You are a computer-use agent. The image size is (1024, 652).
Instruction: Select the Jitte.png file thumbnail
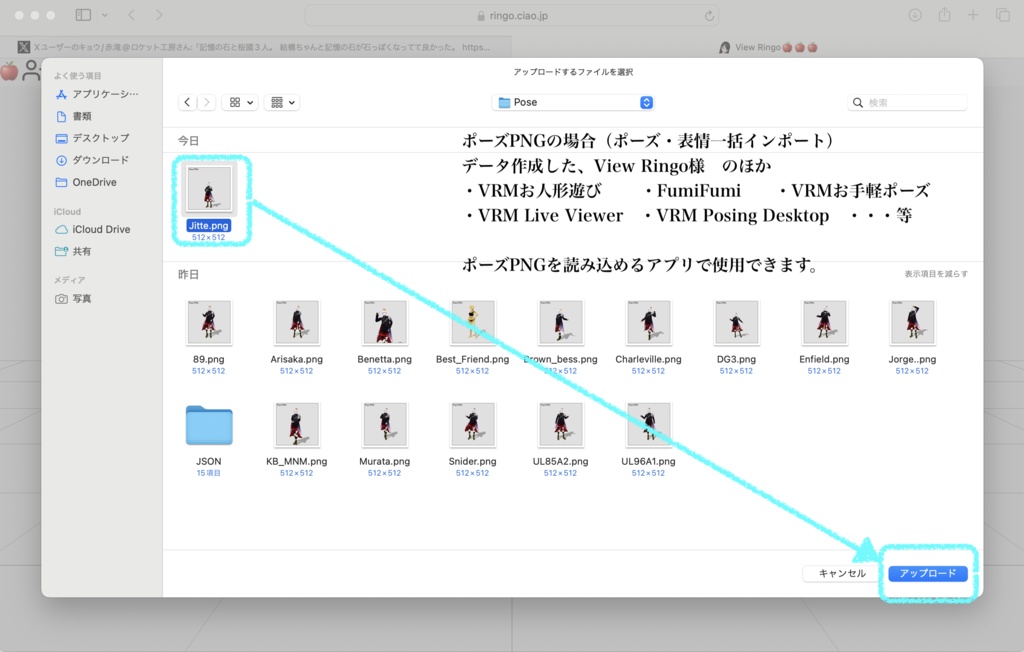pyautogui.click(x=209, y=189)
